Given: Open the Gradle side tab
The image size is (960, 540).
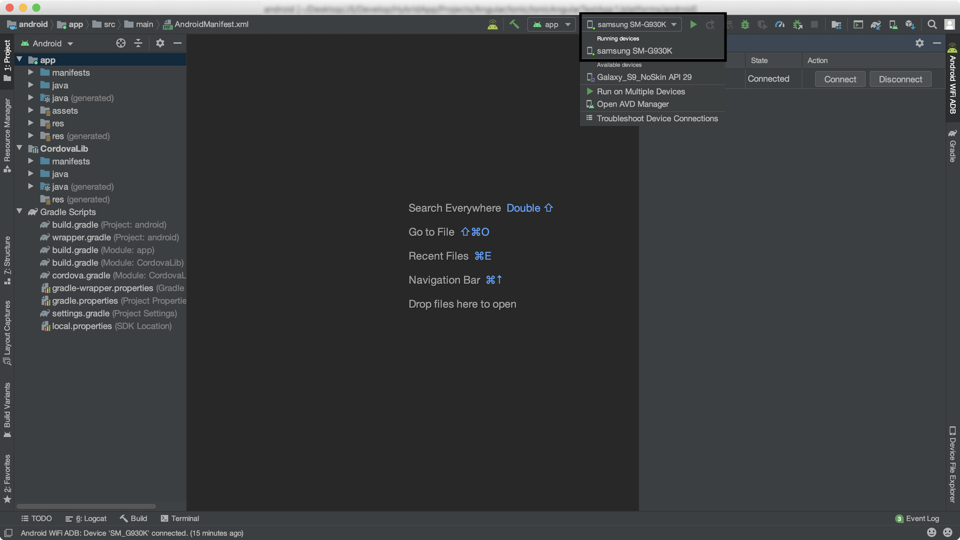Looking at the screenshot, I should click(953, 146).
